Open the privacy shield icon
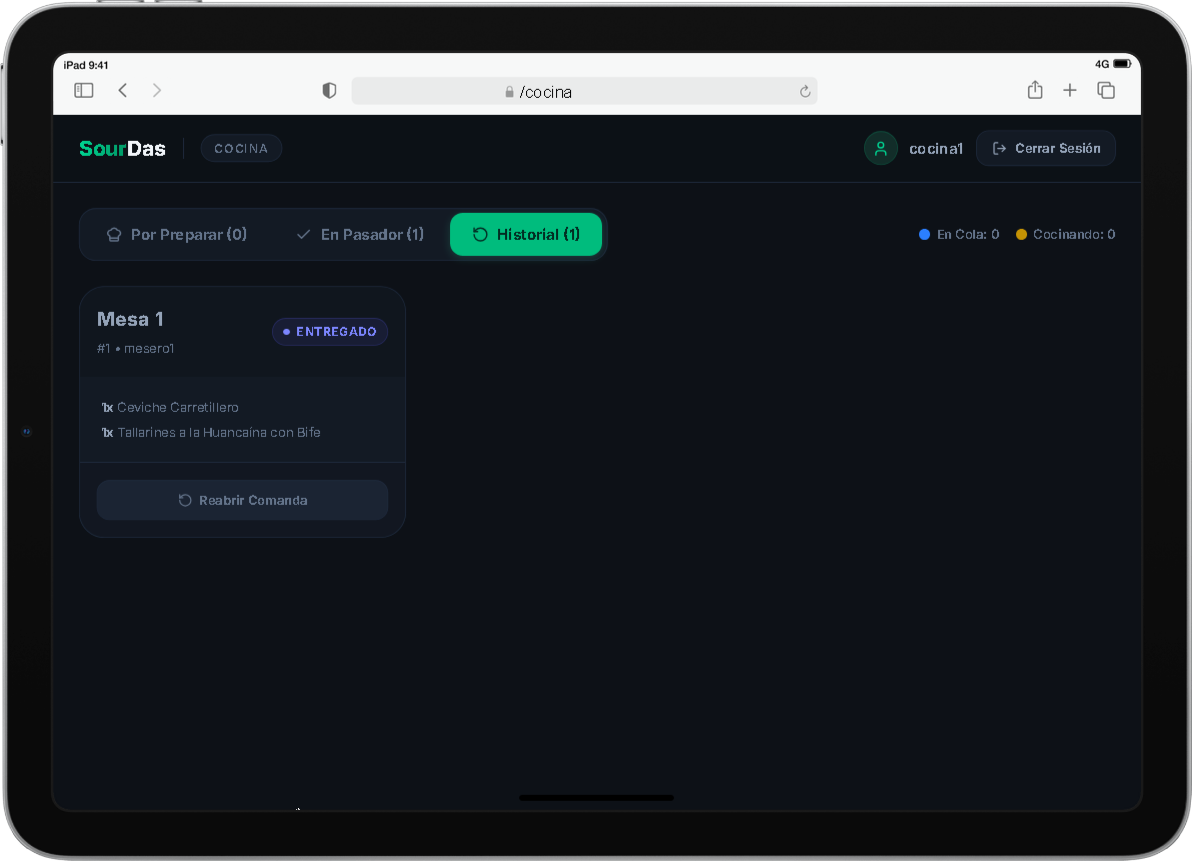Viewport: 1192px width, 861px height. 329,91
